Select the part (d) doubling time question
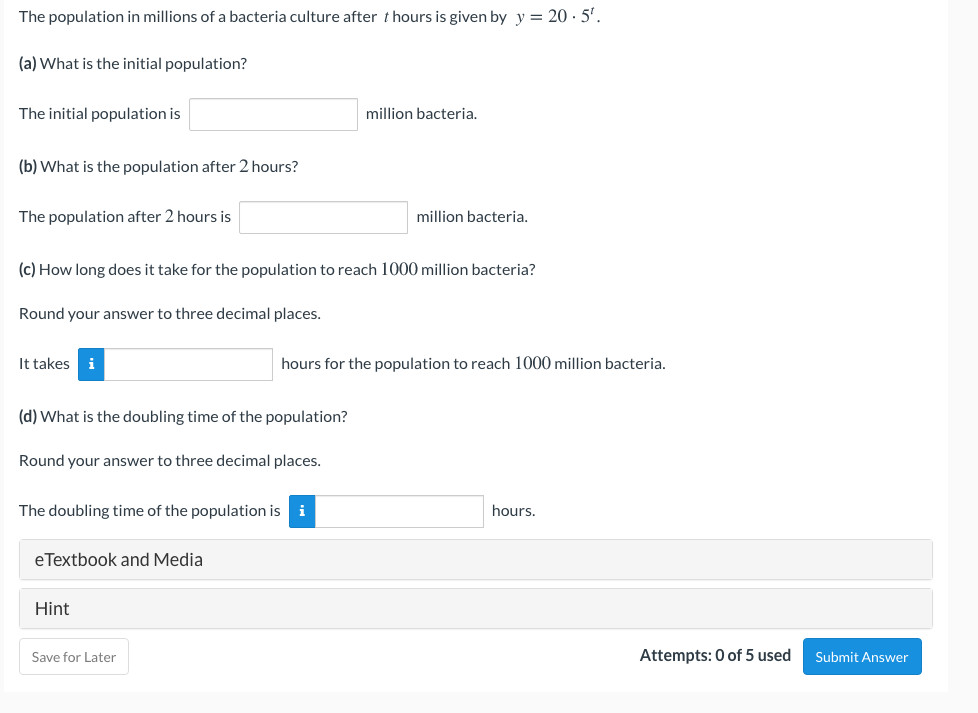The width and height of the screenshot is (978, 713). [183, 417]
